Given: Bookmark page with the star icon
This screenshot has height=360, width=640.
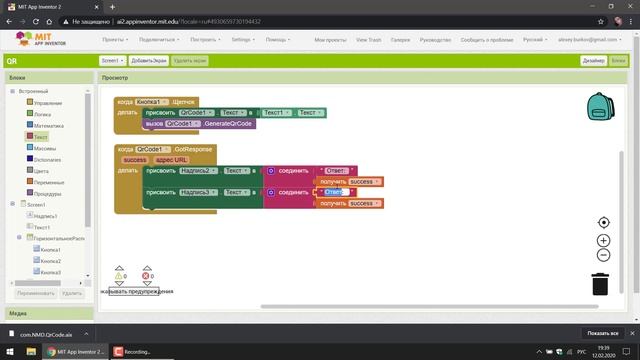Looking at the screenshot, I should pyautogui.click(x=600, y=22).
